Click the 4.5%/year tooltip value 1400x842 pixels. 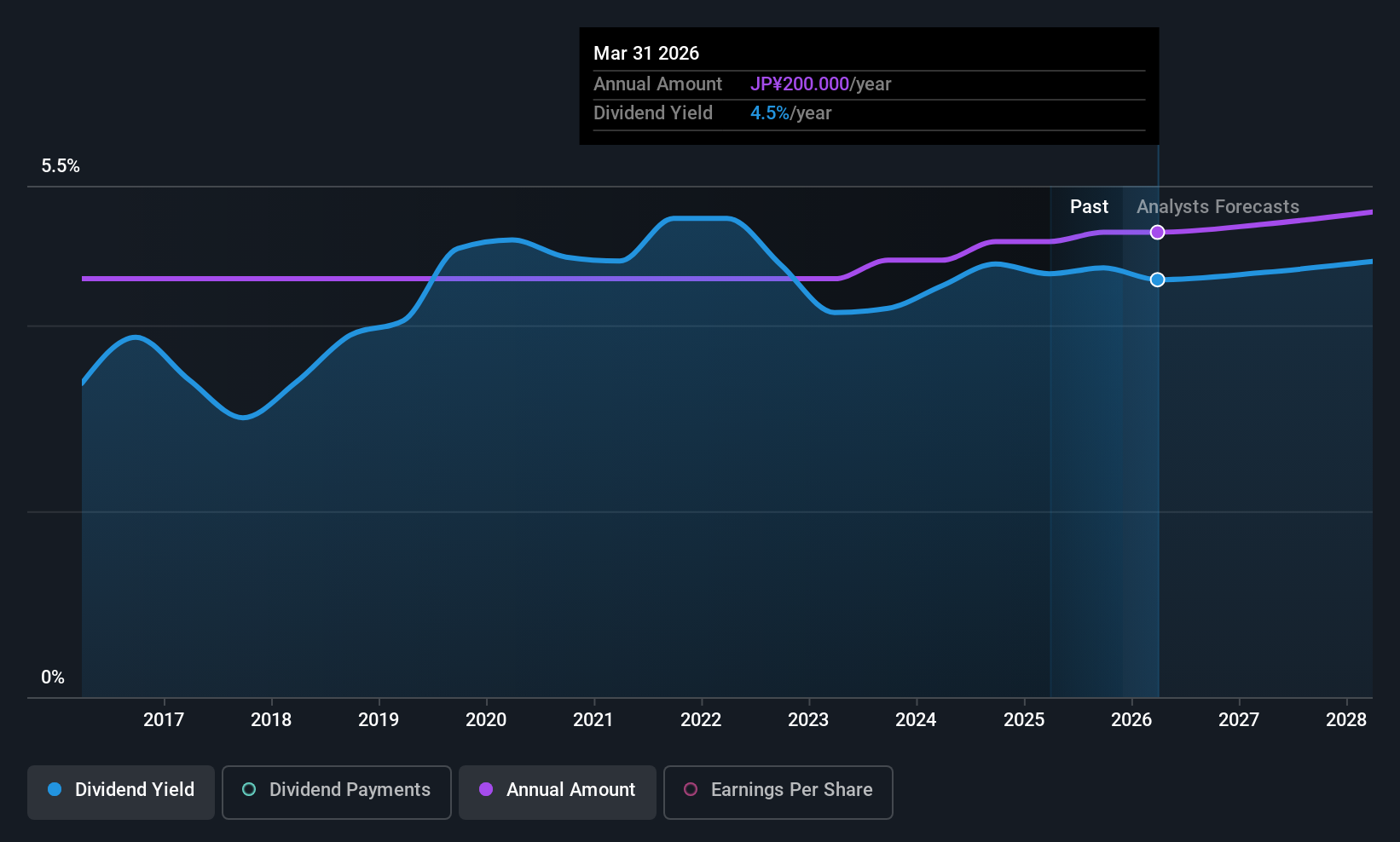790,113
